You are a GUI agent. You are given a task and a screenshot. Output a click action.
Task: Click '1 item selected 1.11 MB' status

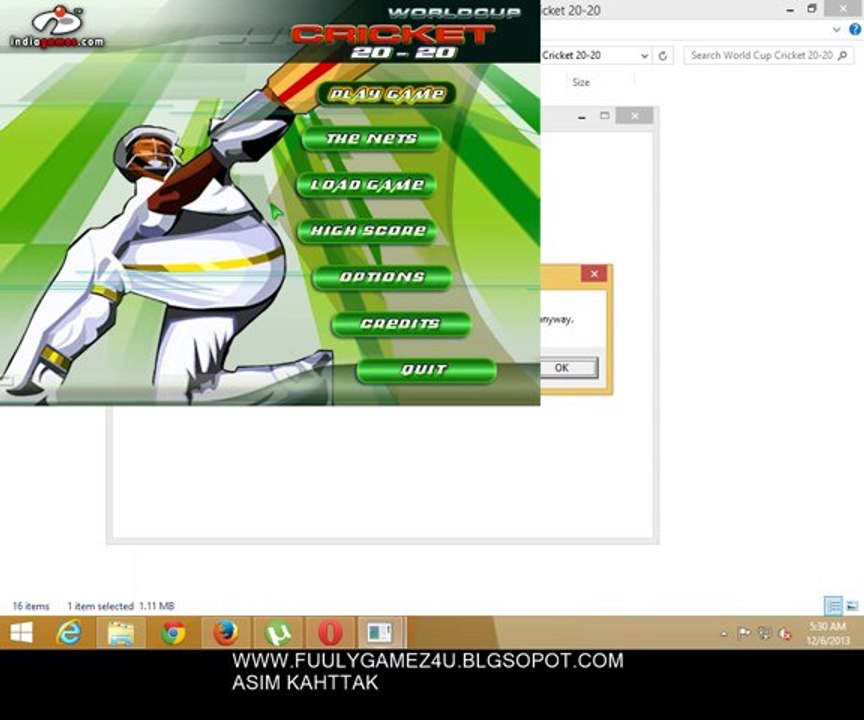click(x=121, y=606)
